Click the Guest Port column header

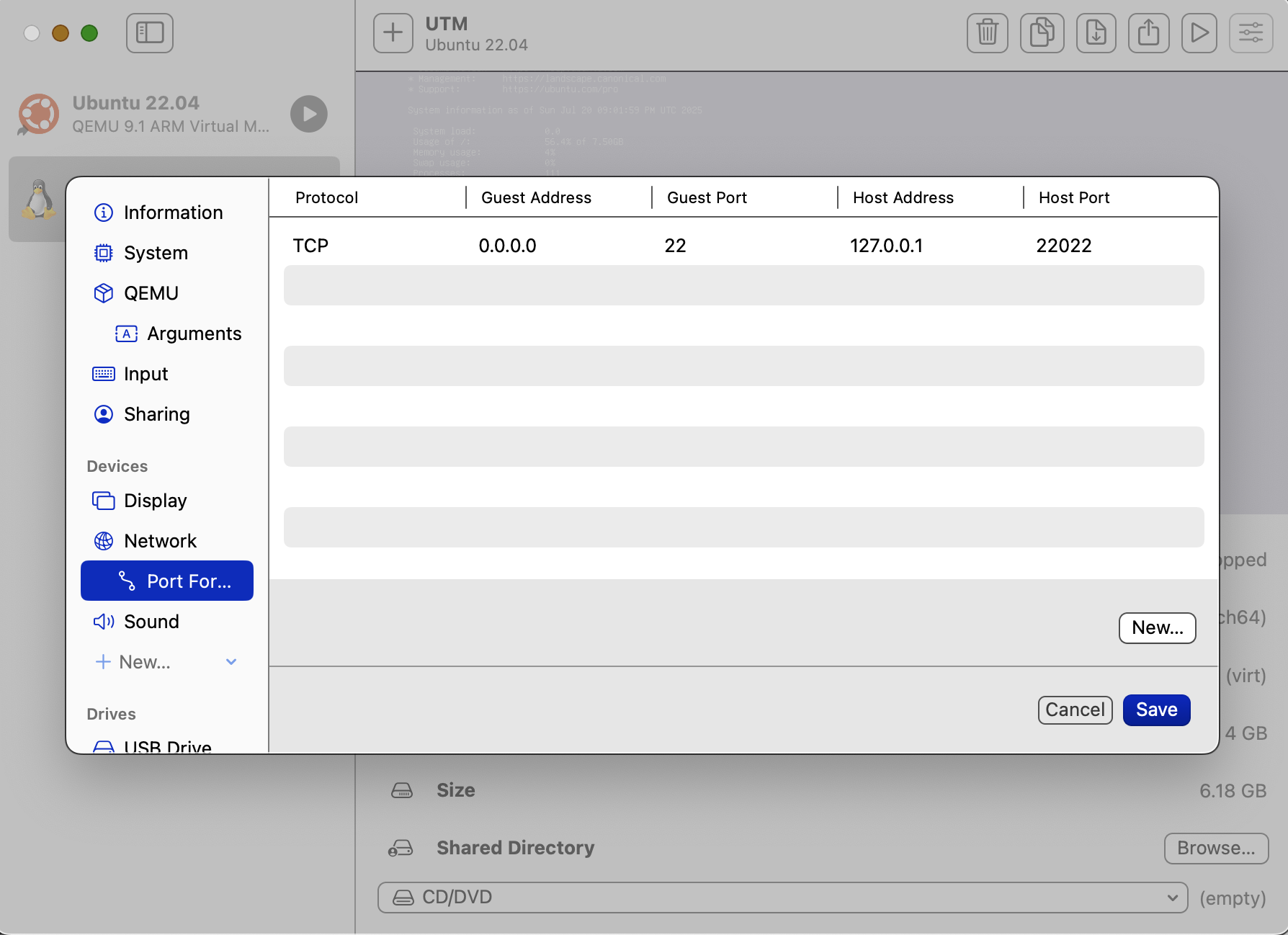pyautogui.click(x=707, y=197)
